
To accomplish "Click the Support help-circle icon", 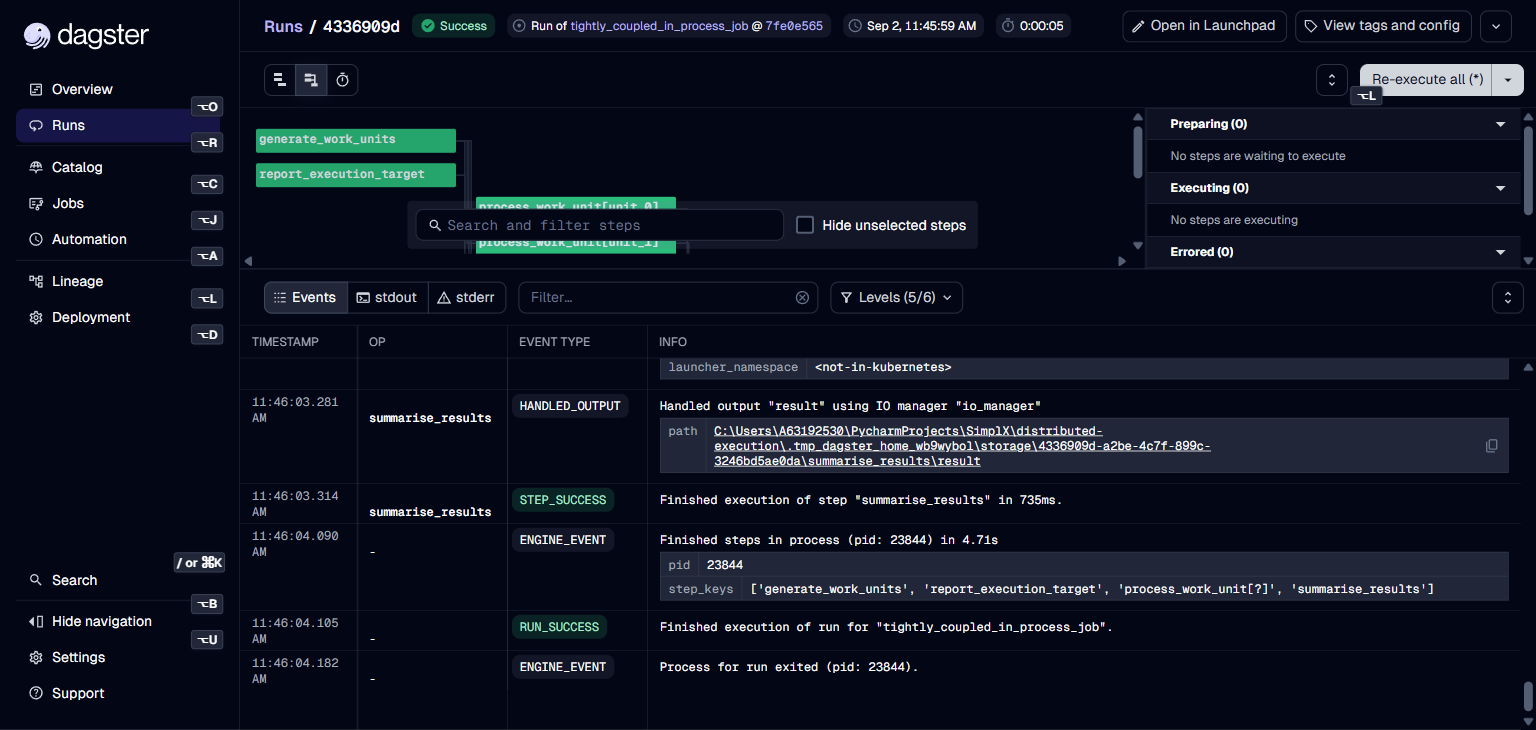I will pyautogui.click(x=36, y=693).
